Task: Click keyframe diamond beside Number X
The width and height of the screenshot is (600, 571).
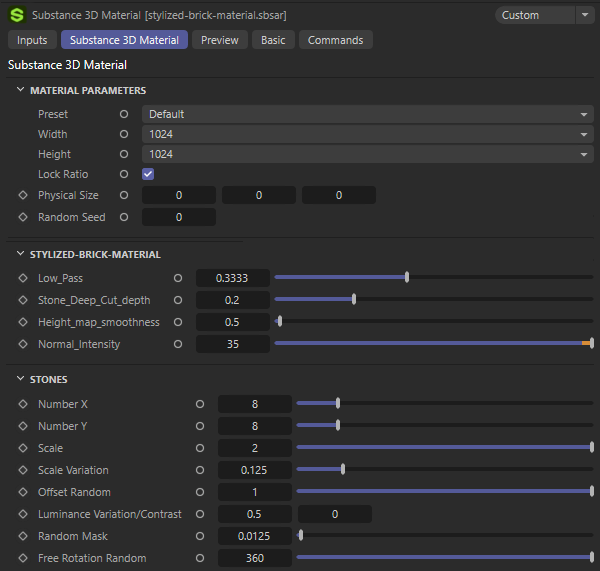Action: (x=23, y=404)
